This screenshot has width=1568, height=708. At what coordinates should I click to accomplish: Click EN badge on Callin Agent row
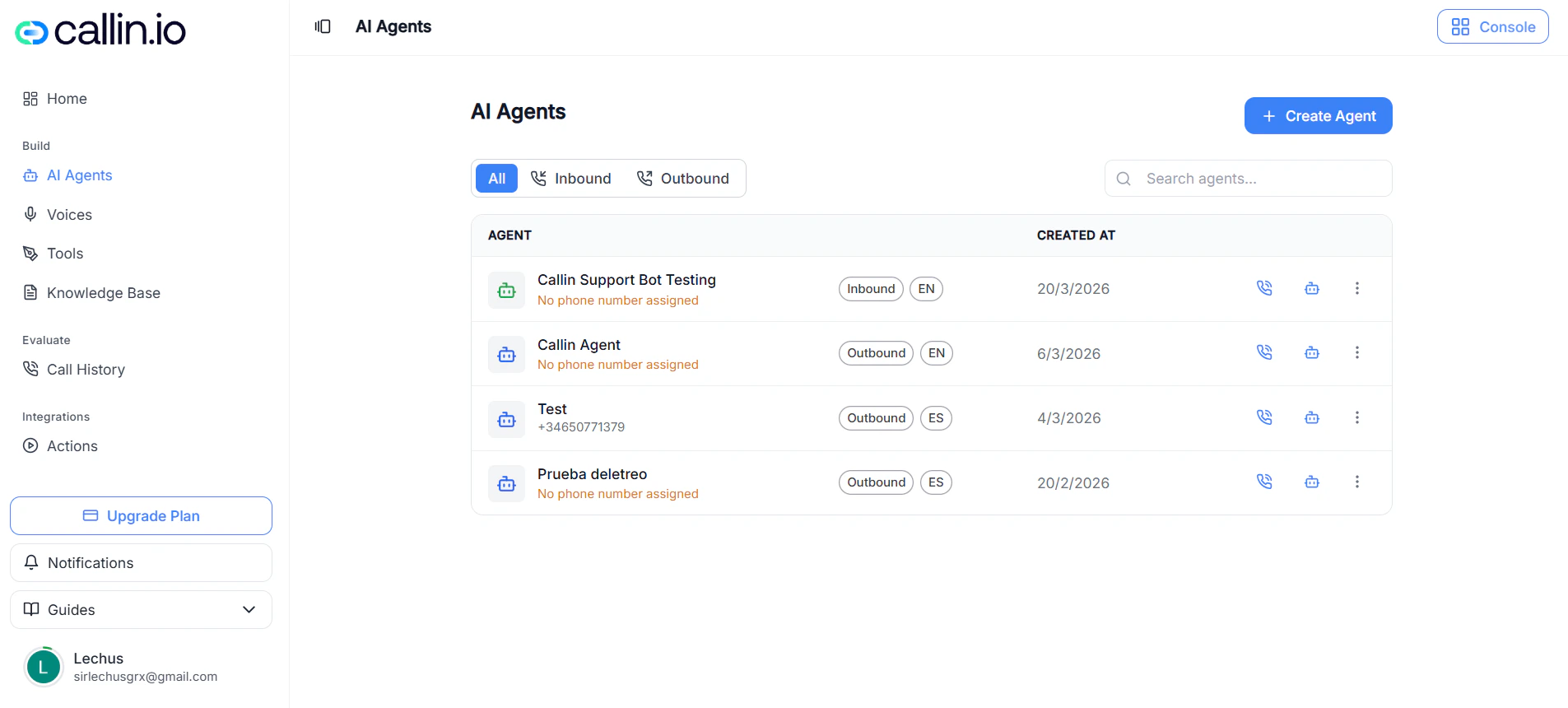coord(936,353)
